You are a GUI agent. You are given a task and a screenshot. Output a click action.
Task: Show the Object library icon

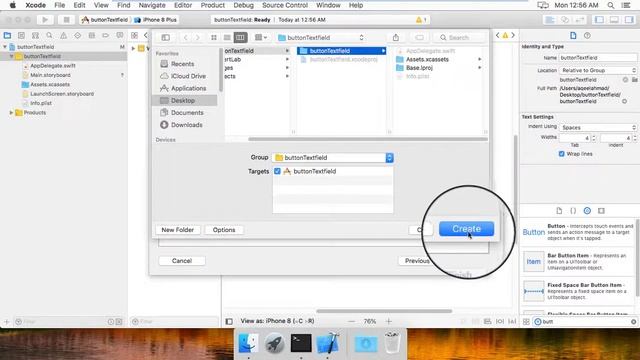click(x=587, y=211)
